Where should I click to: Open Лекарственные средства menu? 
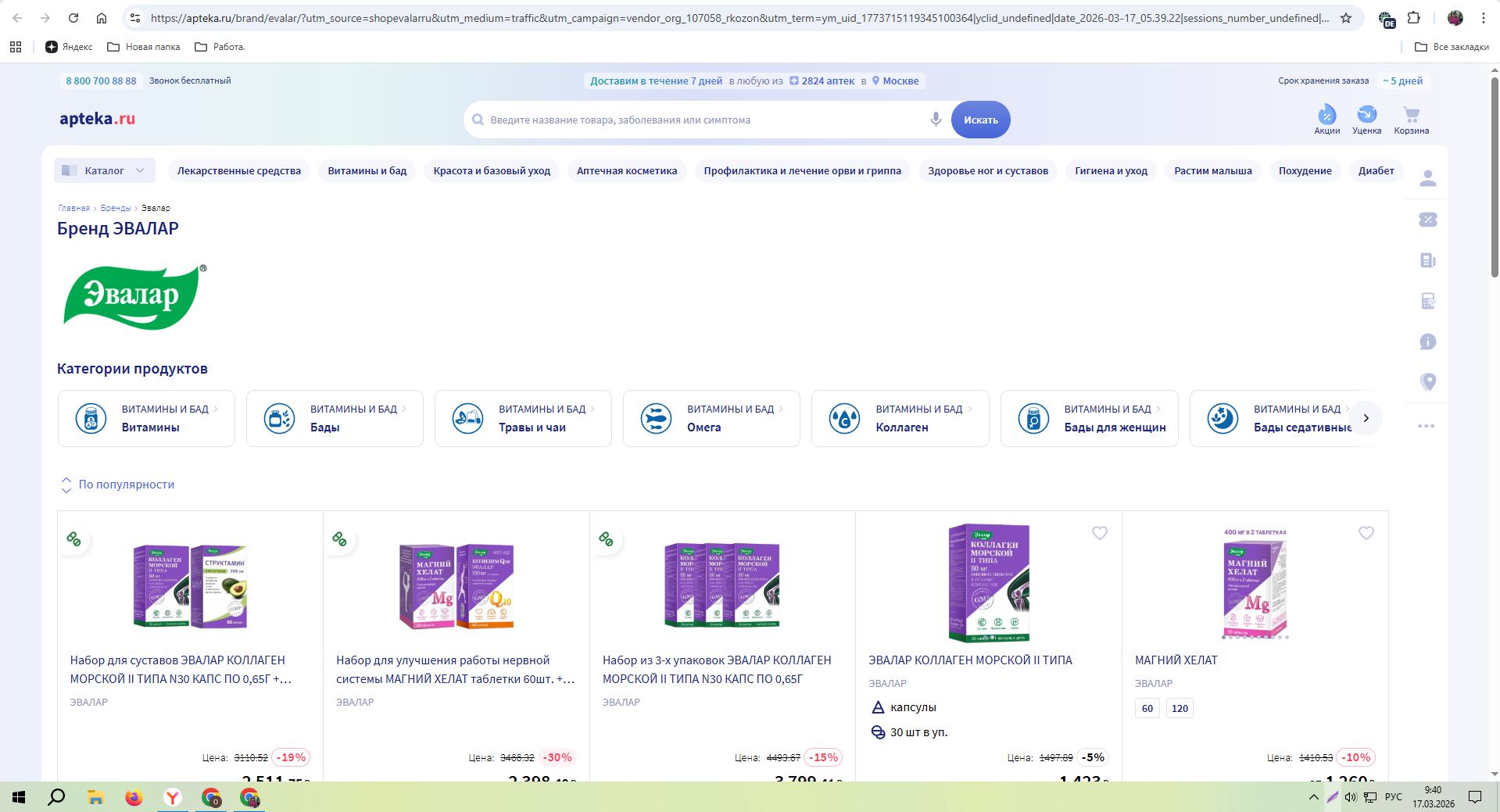239,170
